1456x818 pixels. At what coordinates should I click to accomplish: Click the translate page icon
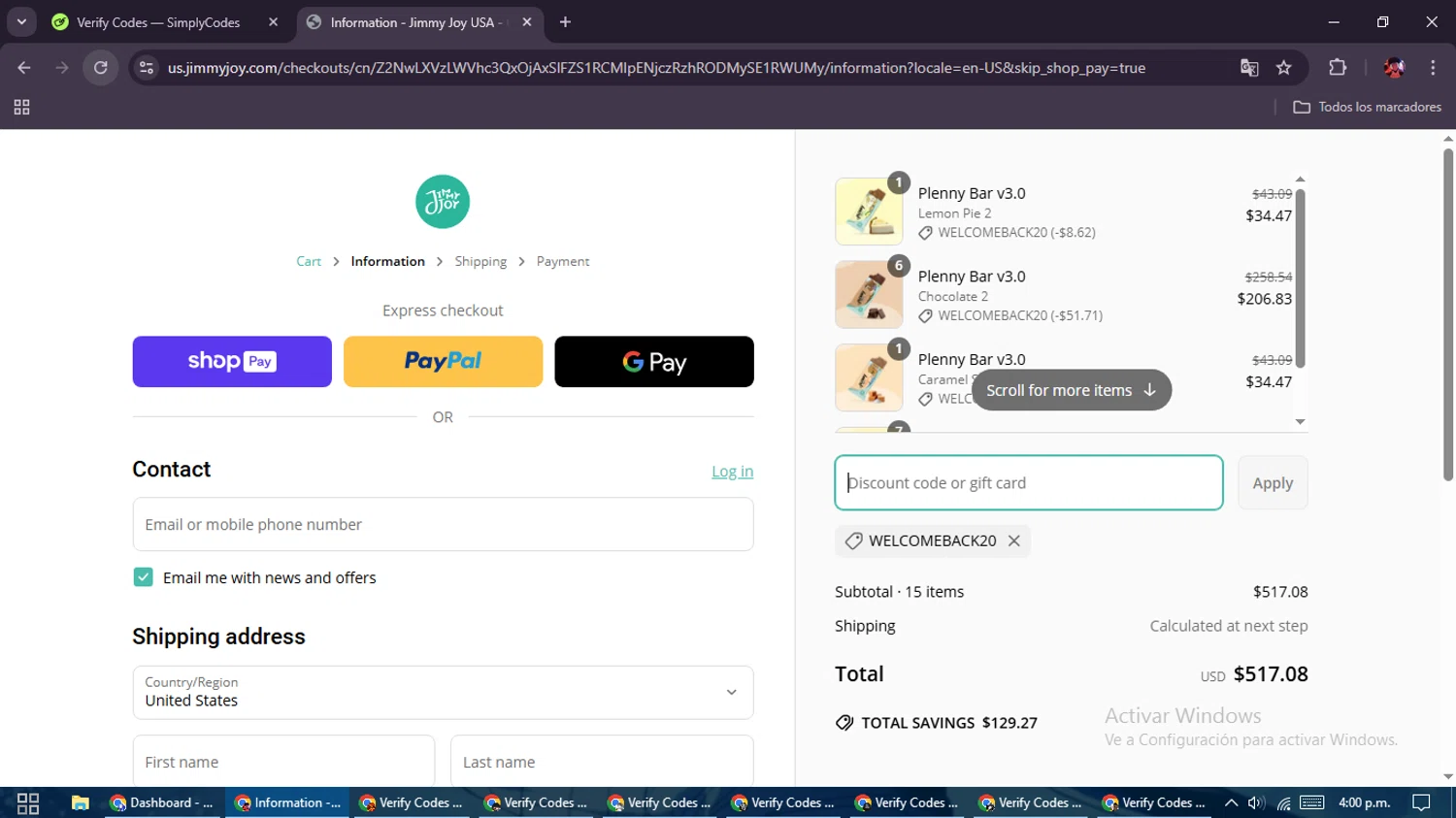1249,68
